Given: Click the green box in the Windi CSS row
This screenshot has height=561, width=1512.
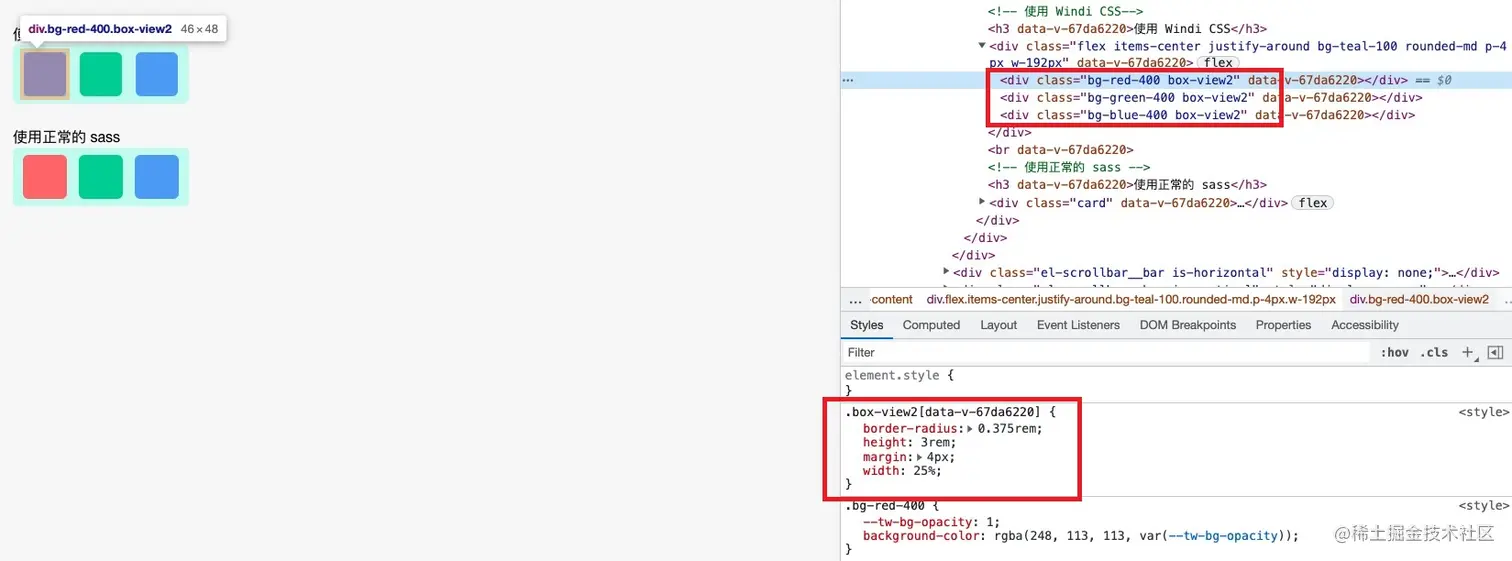Looking at the screenshot, I should point(101,74).
